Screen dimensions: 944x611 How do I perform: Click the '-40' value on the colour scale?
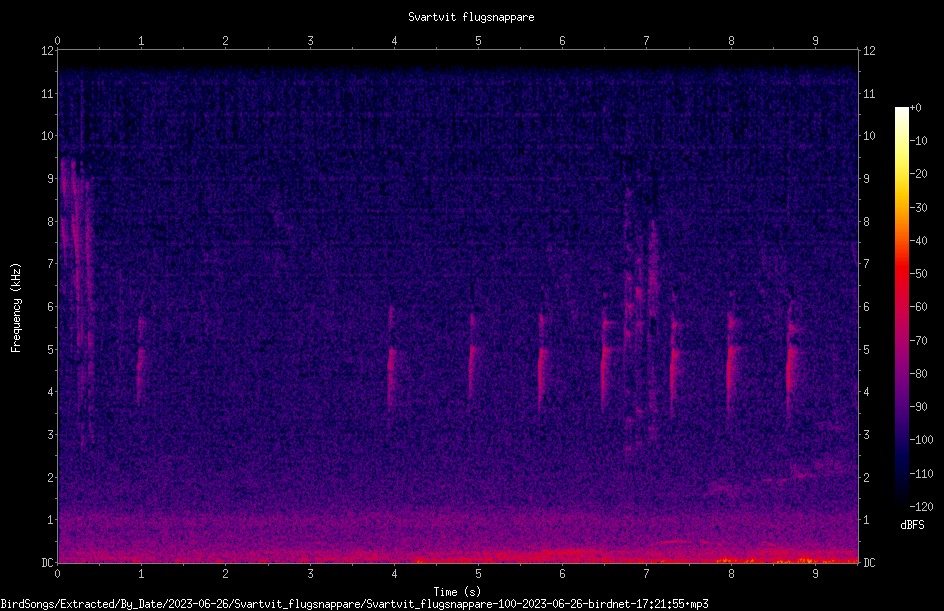coord(918,241)
